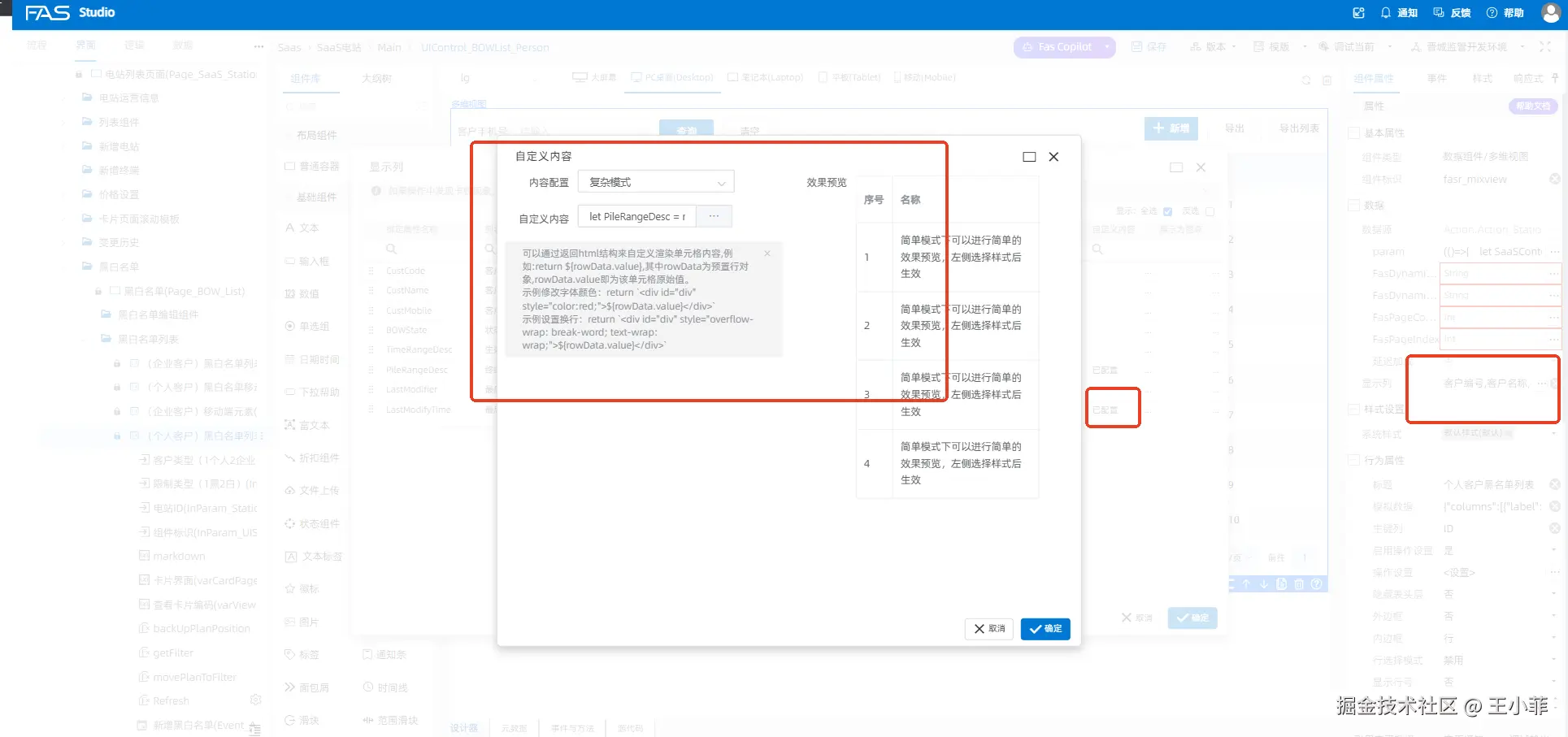Clear the 主键列 ID value
Image resolution: width=1568 pixels, height=737 pixels.
click(x=1554, y=528)
